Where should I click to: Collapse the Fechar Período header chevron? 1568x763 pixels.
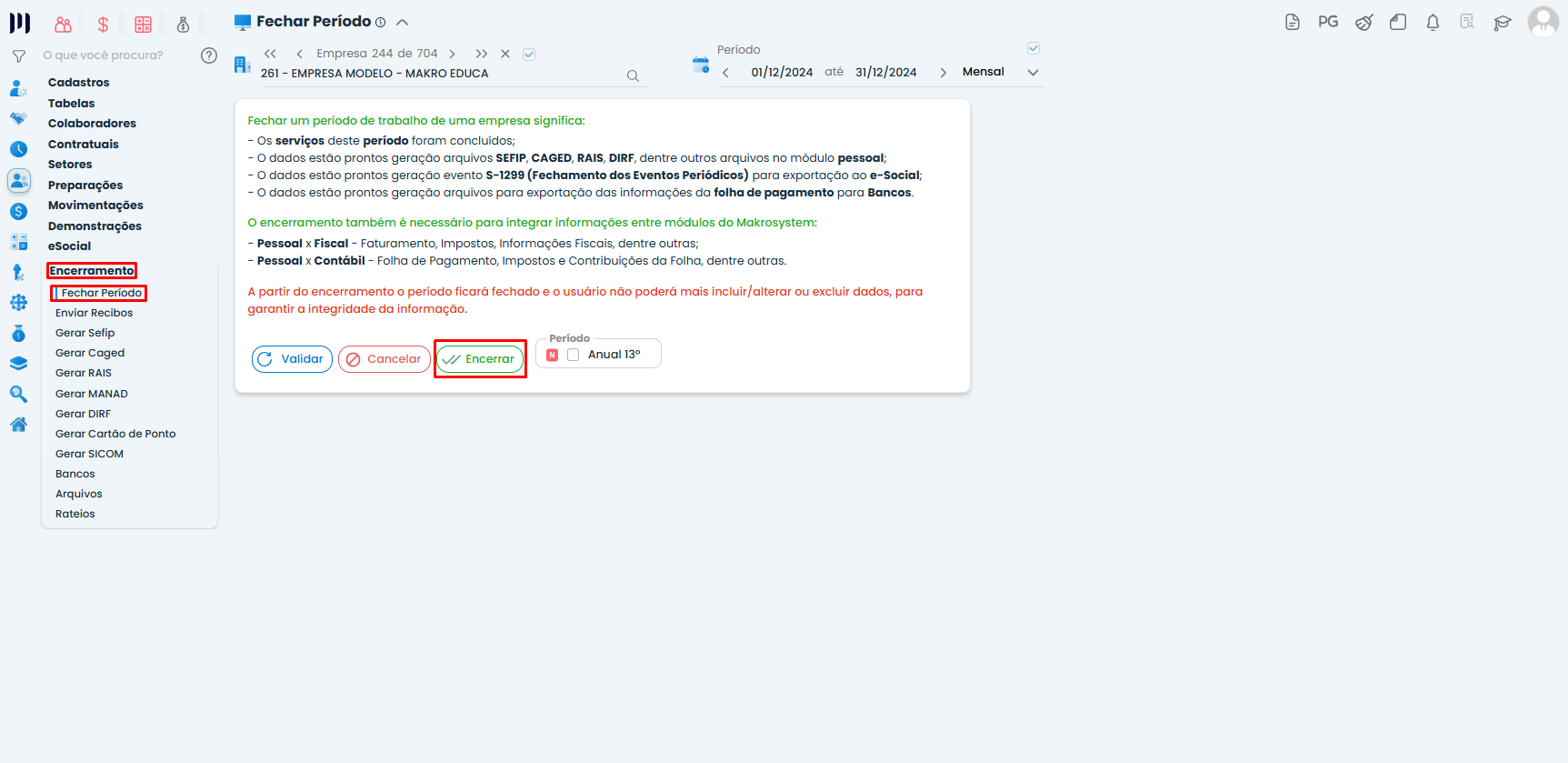point(403,22)
